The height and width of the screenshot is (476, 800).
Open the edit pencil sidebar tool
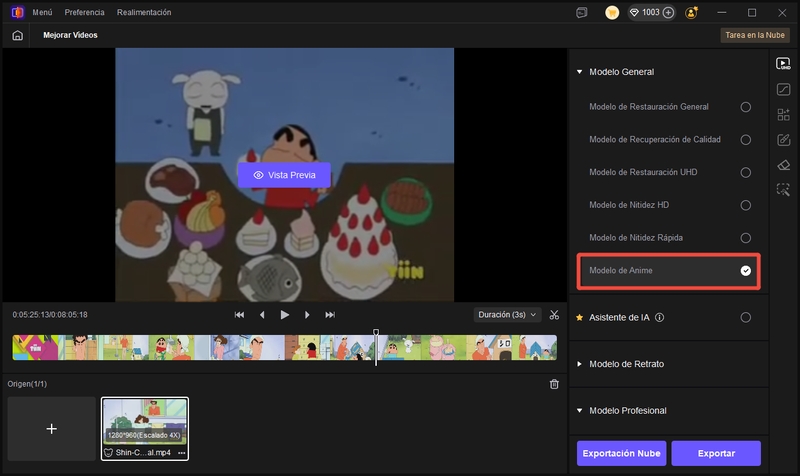(x=783, y=140)
